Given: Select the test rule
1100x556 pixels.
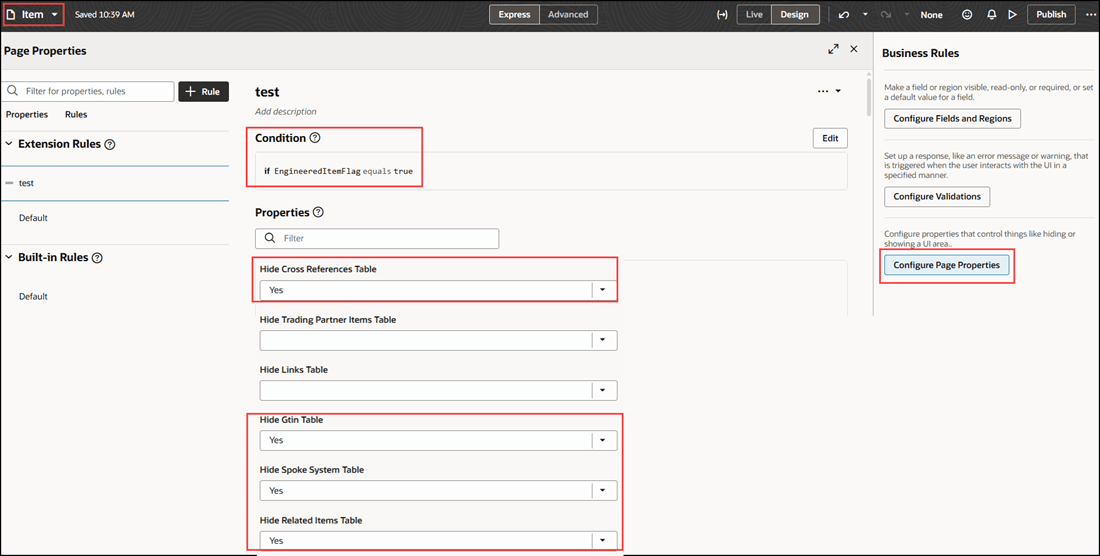Looking at the screenshot, I should (x=115, y=183).
